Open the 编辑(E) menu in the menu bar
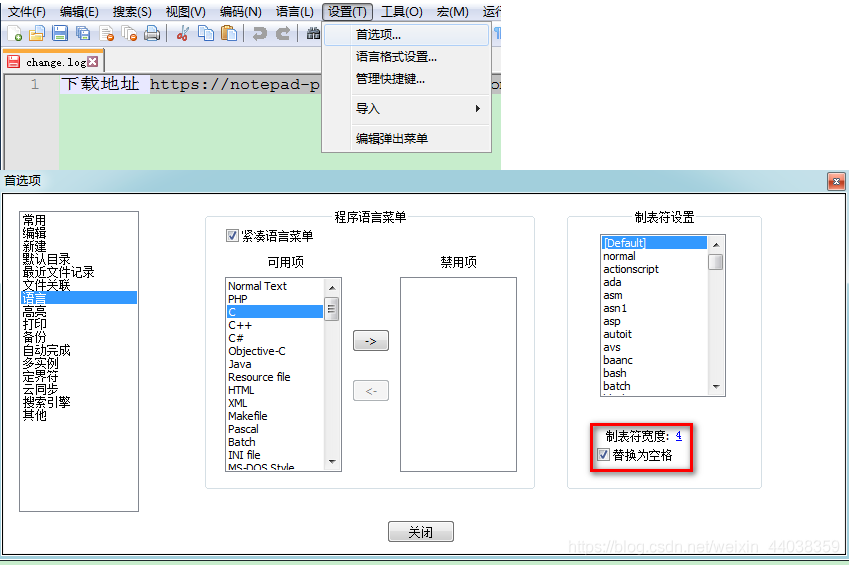849x565 pixels. (x=79, y=12)
